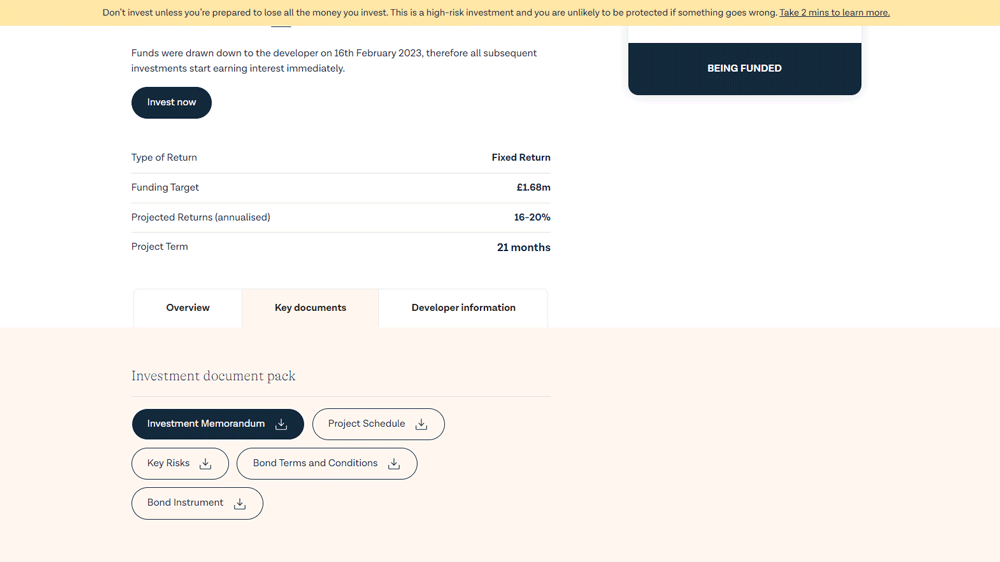Open the 'Take 2 mins to learn more' link

click(x=834, y=13)
